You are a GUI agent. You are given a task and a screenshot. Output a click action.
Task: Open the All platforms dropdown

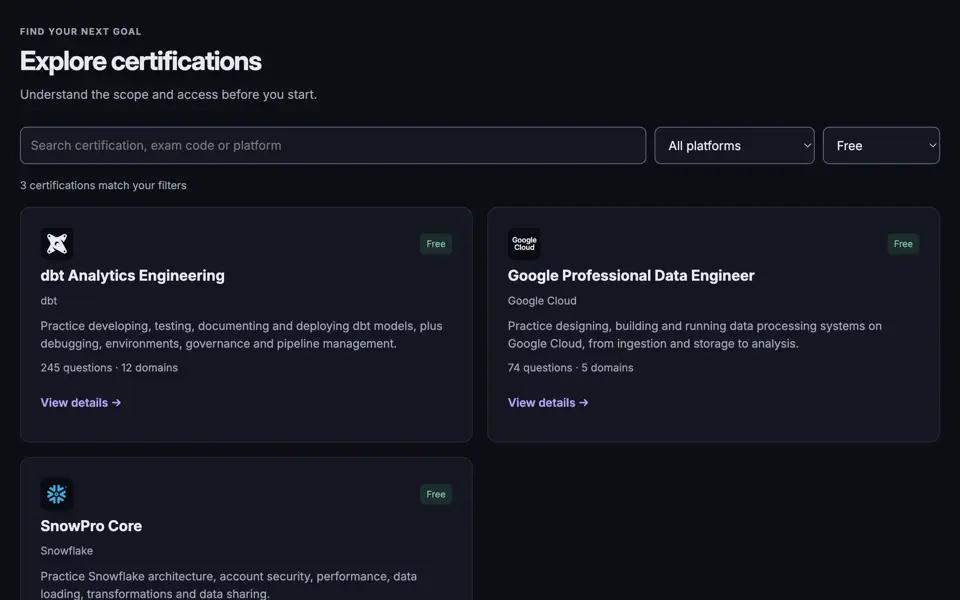point(734,146)
